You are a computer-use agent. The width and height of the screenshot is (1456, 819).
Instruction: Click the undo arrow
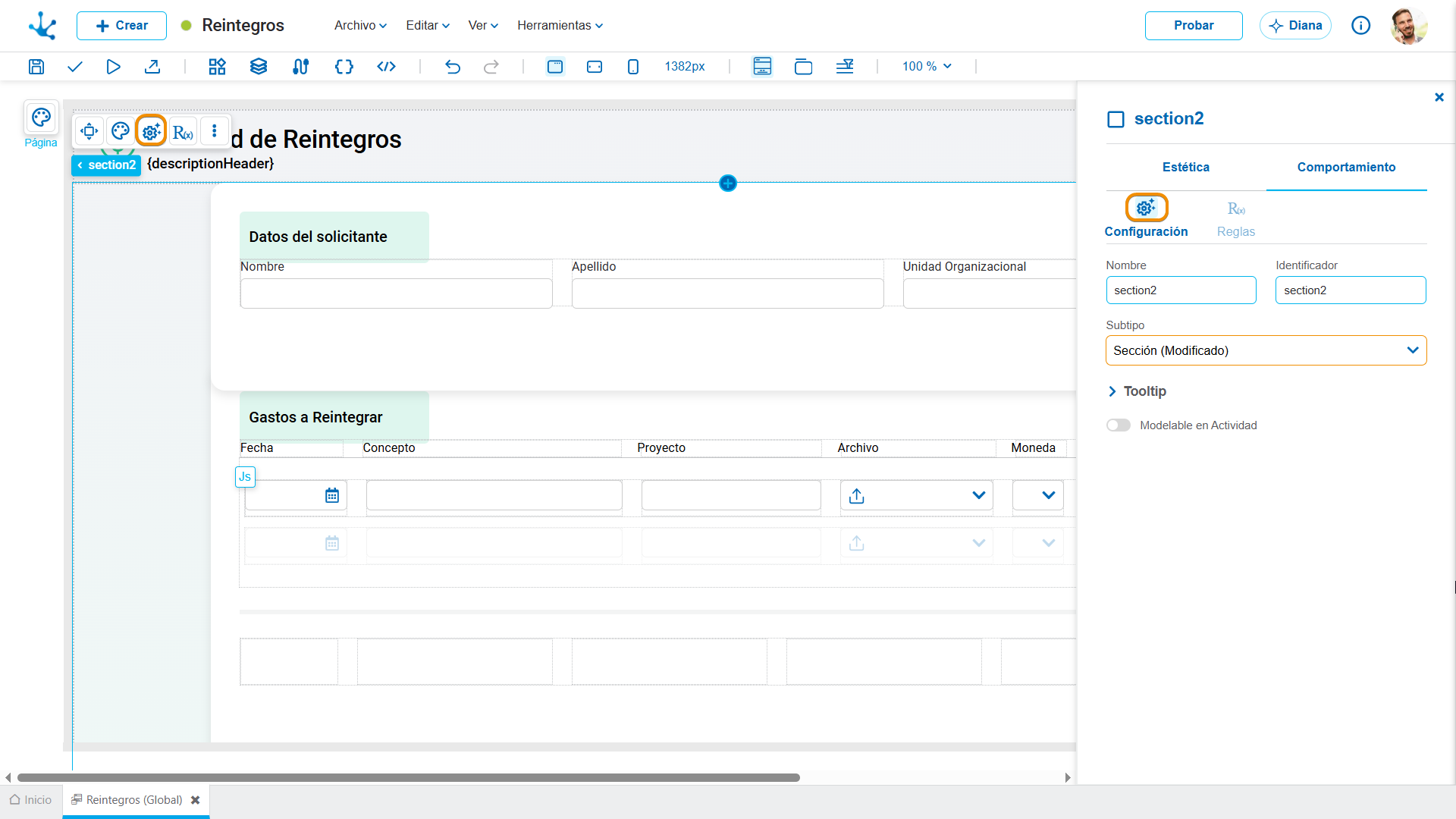point(453,67)
